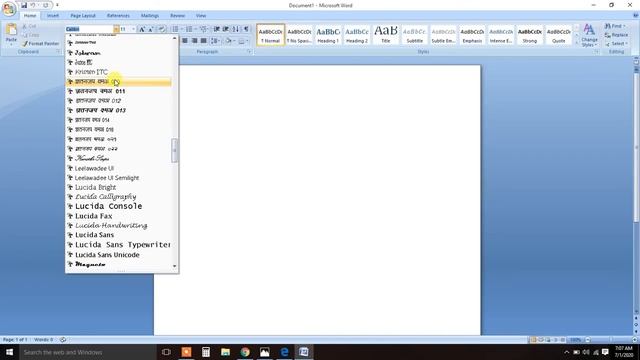The image size is (640, 360).
Task: Customize Quick Access Toolbar dropdown
Action: 57,5
